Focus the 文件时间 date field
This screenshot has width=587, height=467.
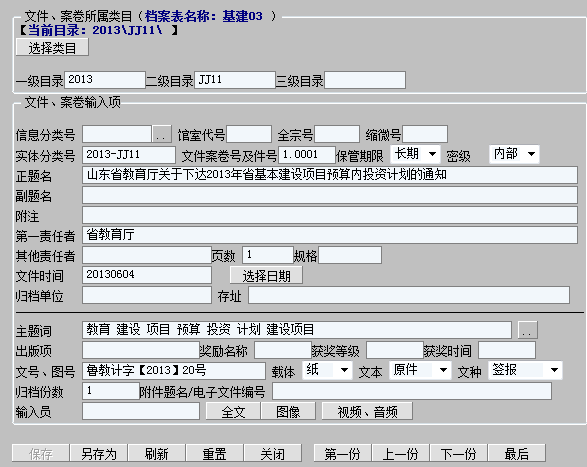[147, 275]
